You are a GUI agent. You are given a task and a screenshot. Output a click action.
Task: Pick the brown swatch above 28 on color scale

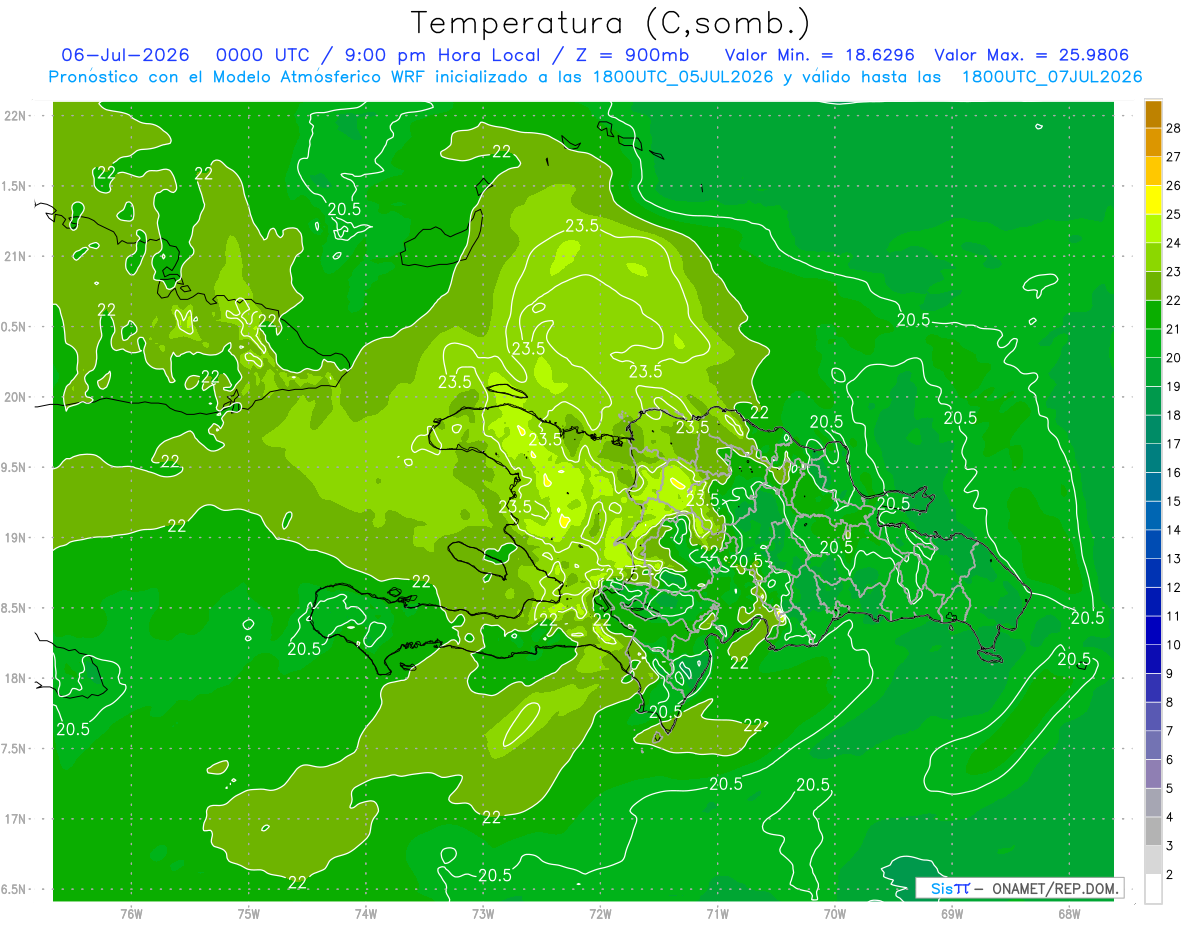point(1153,114)
